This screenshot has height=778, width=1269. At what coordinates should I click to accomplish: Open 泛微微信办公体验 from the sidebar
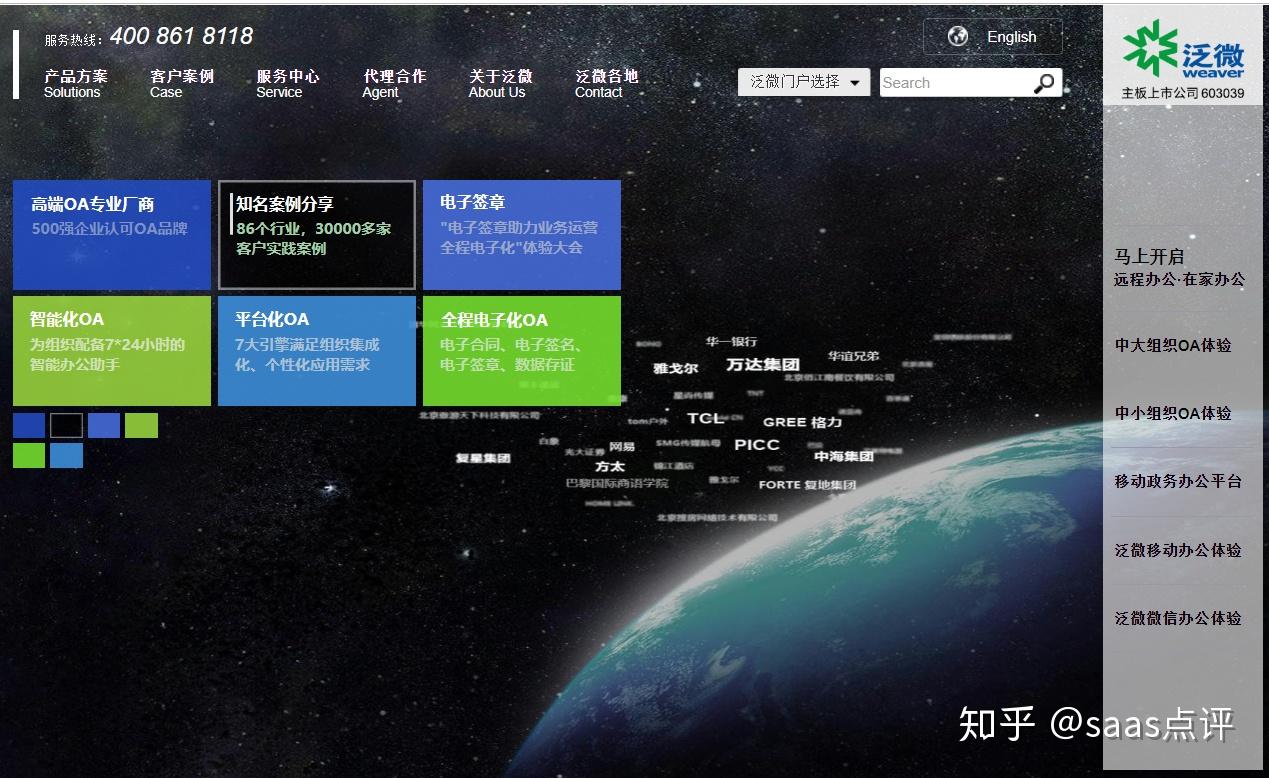[x=1179, y=619]
